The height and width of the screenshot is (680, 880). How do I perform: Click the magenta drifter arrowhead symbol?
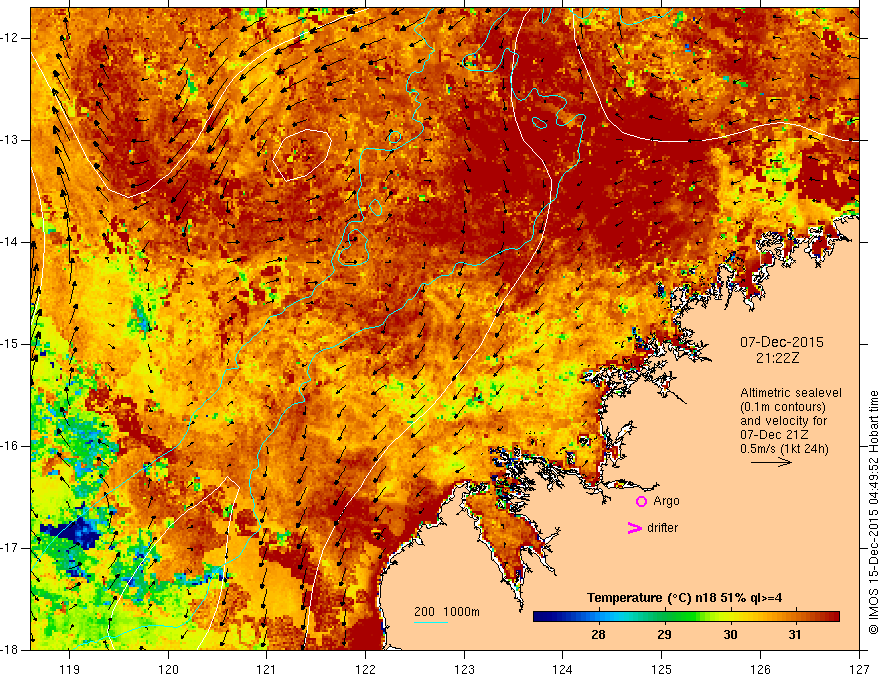pos(634,528)
